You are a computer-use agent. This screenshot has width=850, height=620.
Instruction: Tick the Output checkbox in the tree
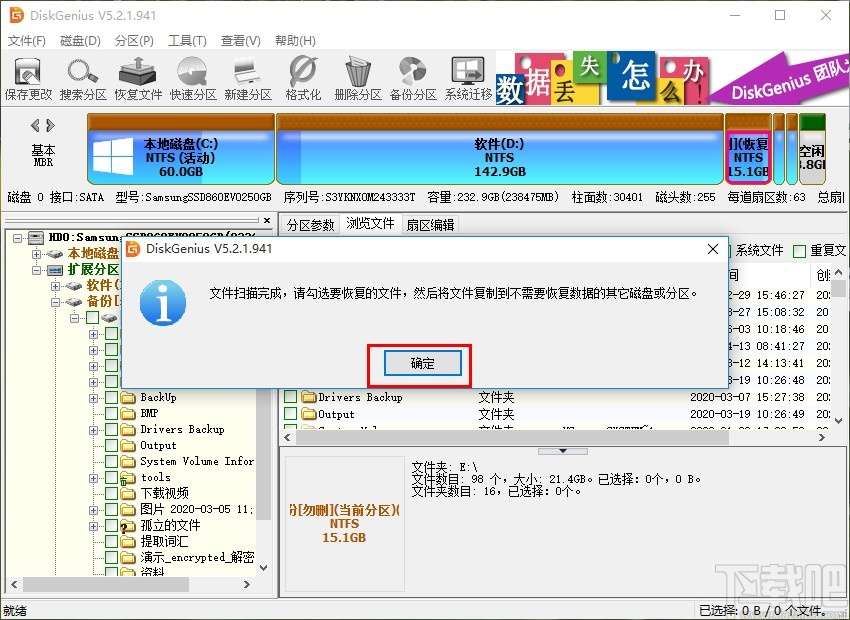[x=111, y=446]
